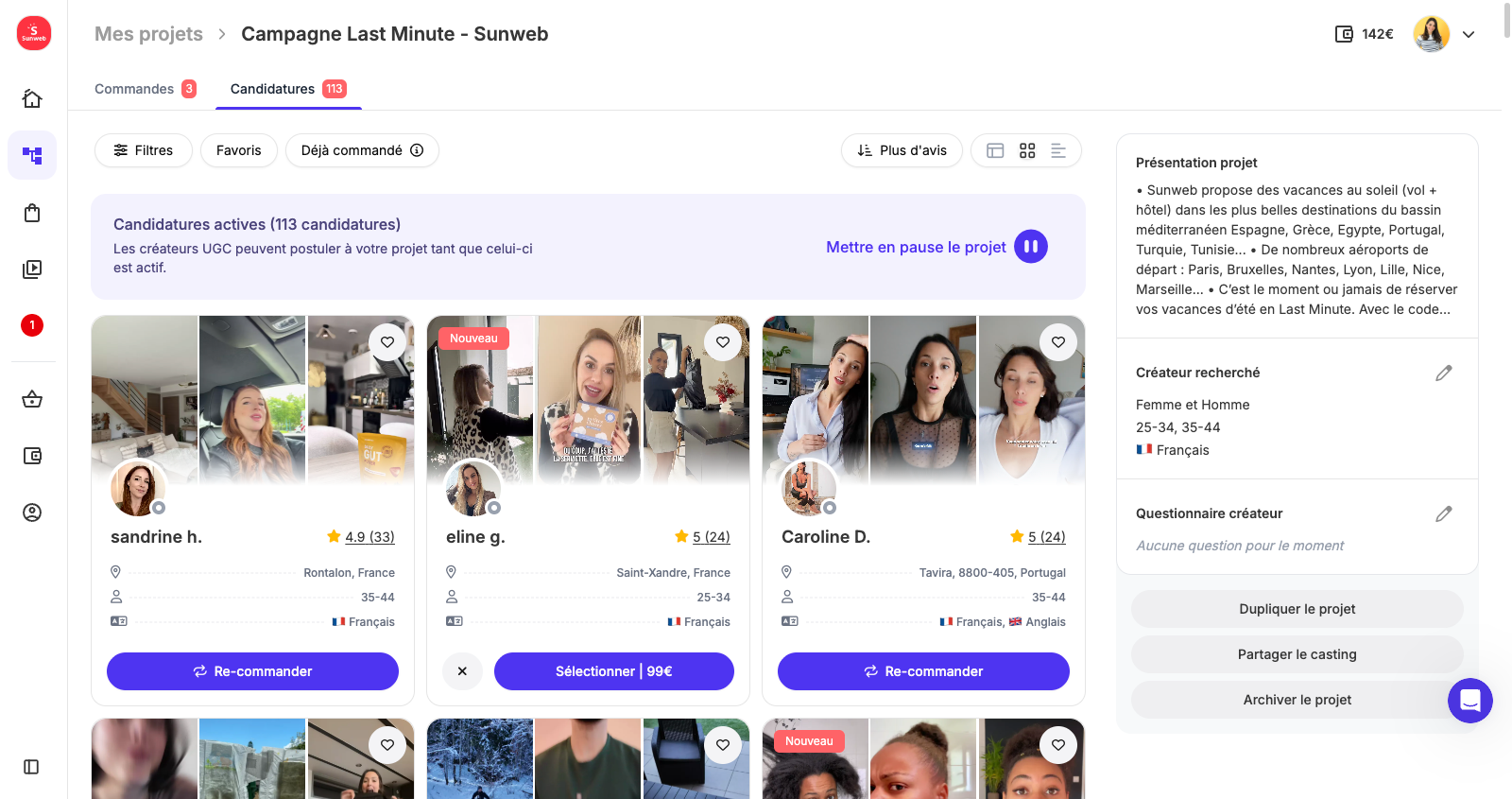Open the Plus d'avis sort dropdown
Viewport: 1512px width, 799px height.
click(902, 150)
